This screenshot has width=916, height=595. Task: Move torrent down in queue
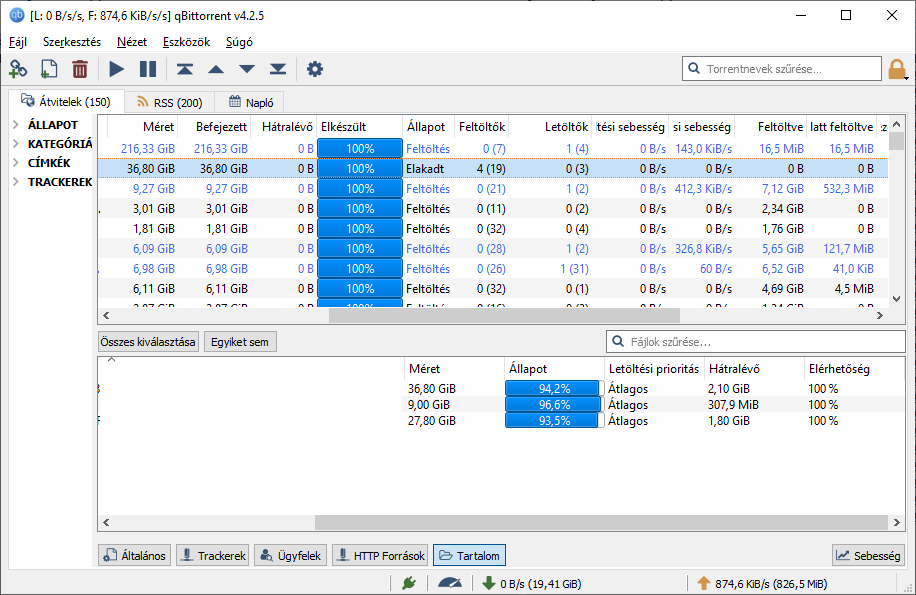247,69
